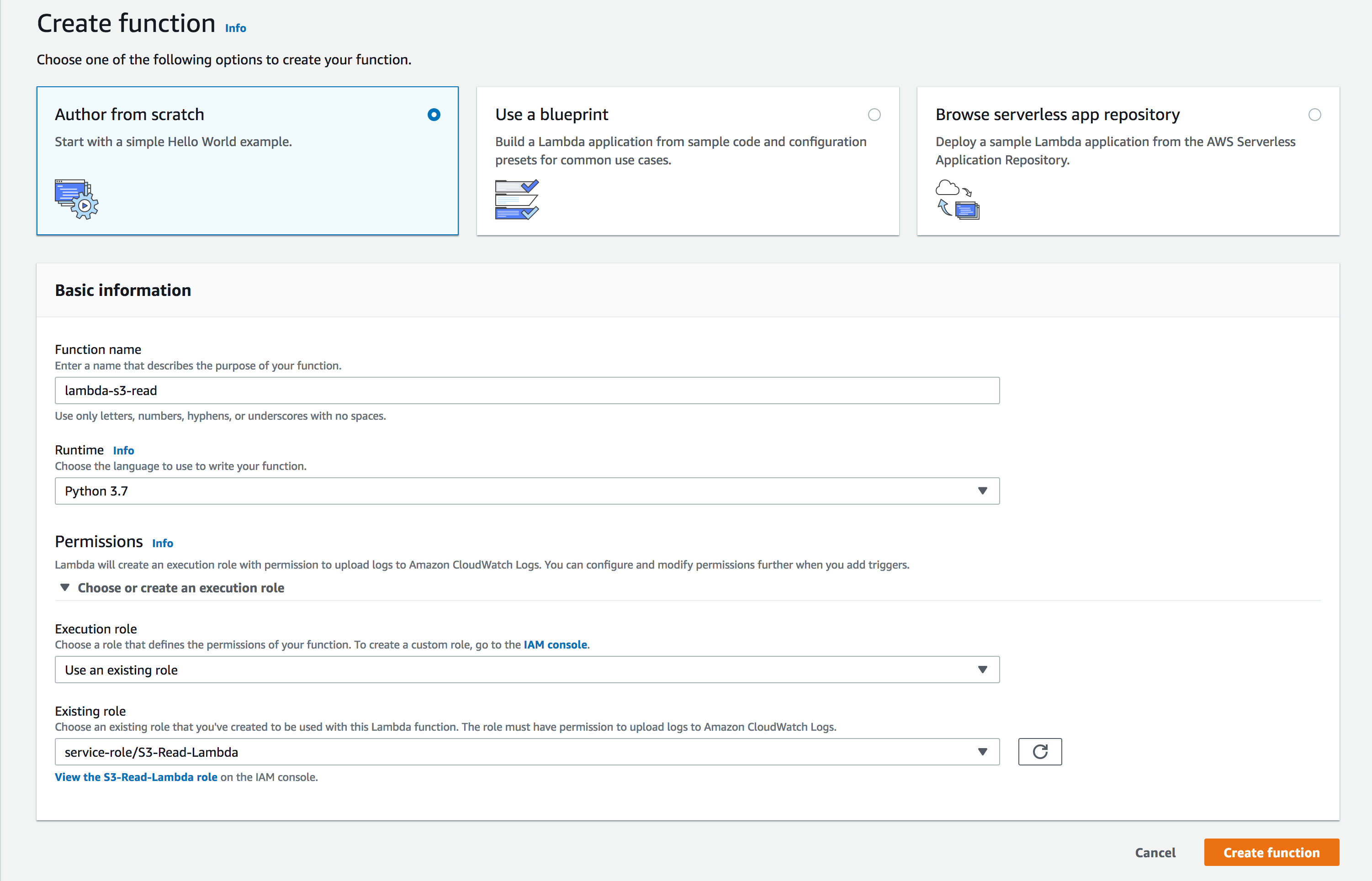Click the Create function button
The image size is (1372, 881).
tap(1271, 852)
